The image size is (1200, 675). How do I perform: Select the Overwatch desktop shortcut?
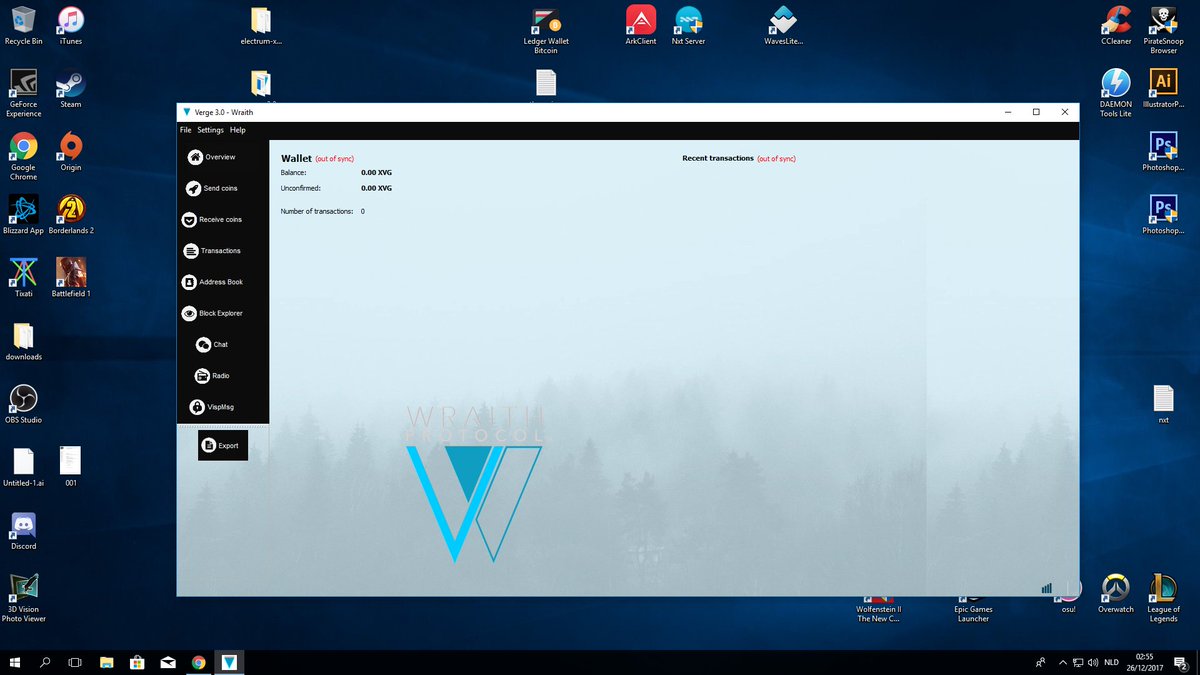pos(1116,593)
